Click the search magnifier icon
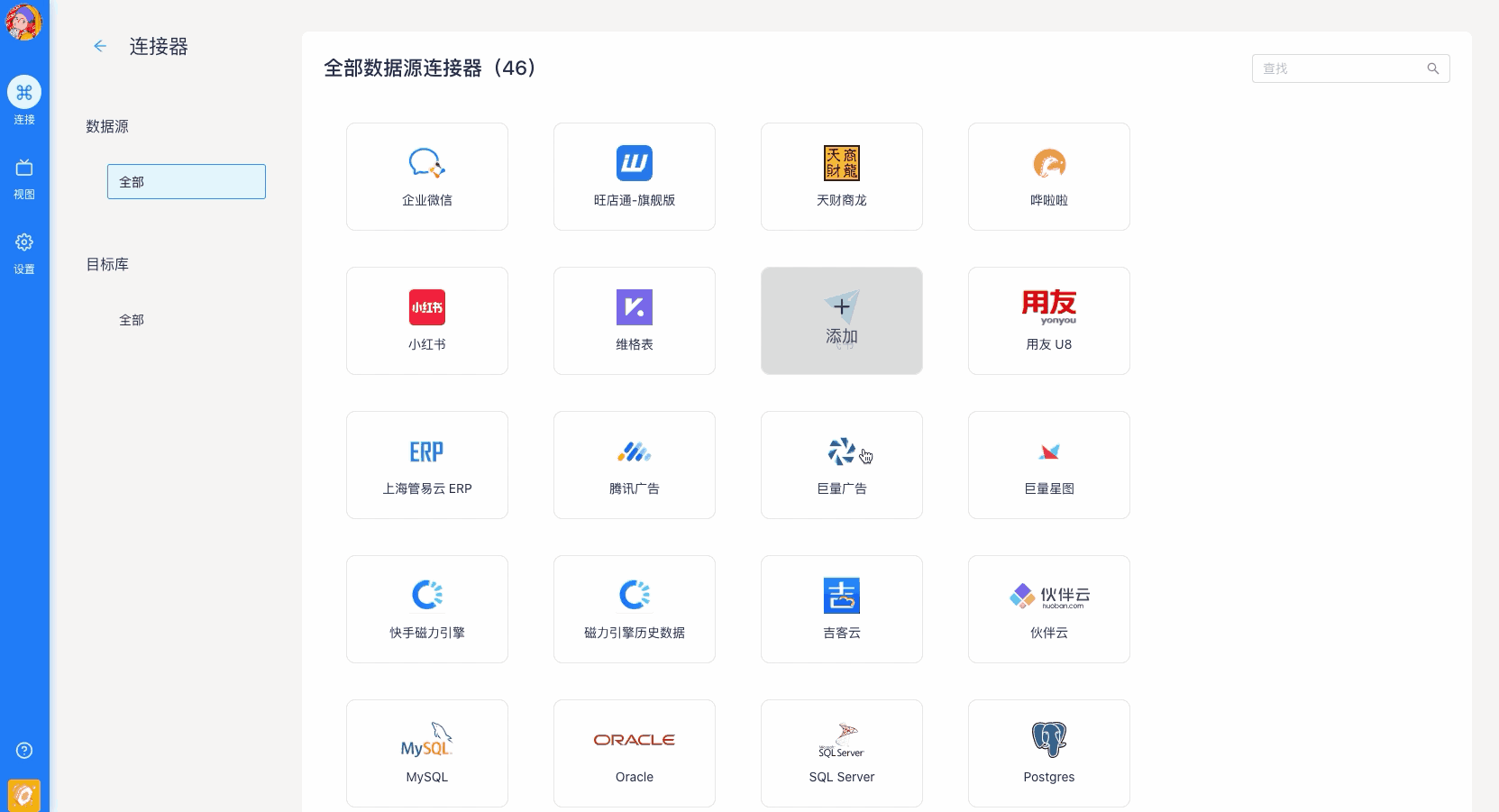 pos(1433,68)
